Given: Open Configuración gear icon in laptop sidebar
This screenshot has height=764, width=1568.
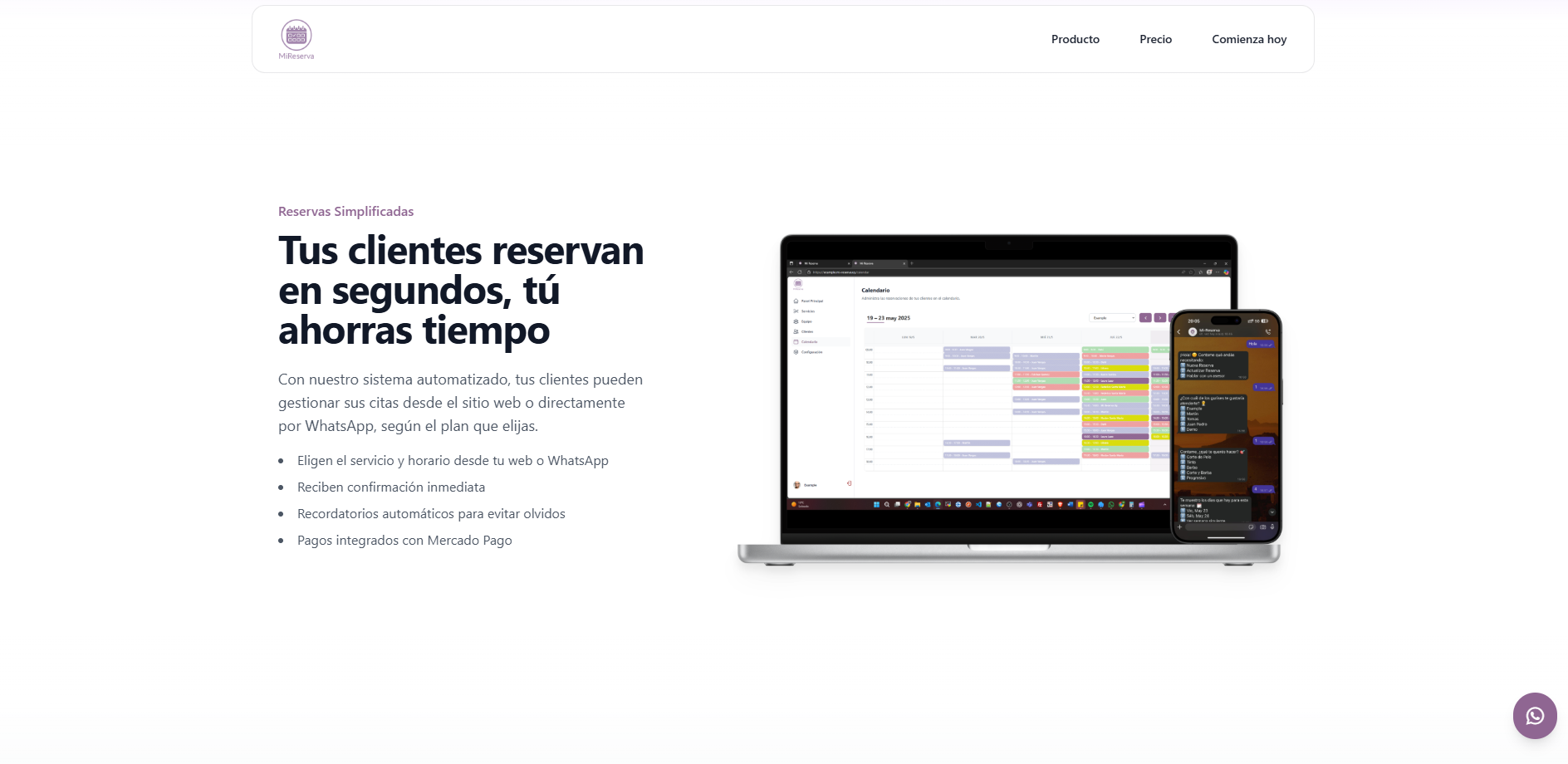Looking at the screenshot, I should [796, 352].
